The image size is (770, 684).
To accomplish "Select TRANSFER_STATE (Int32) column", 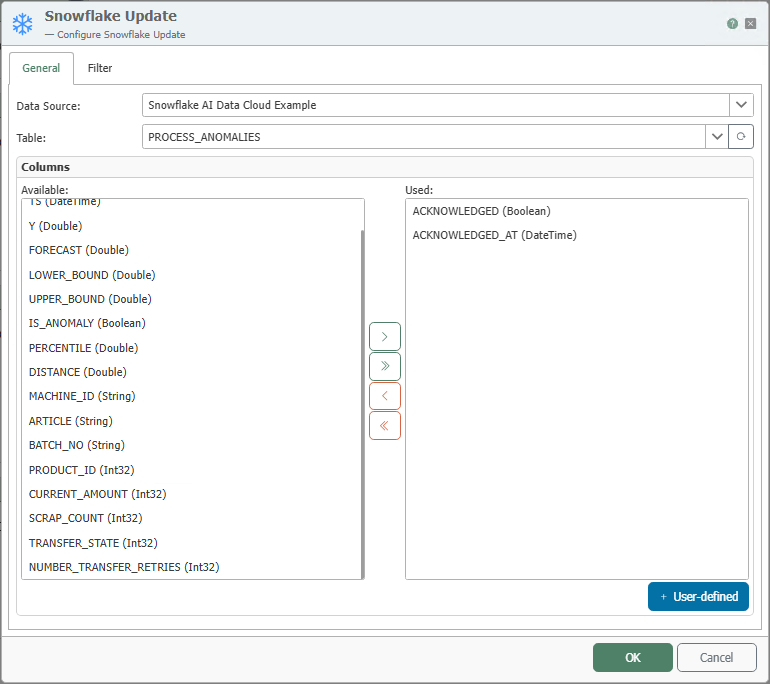I will [x=191, y=543].
